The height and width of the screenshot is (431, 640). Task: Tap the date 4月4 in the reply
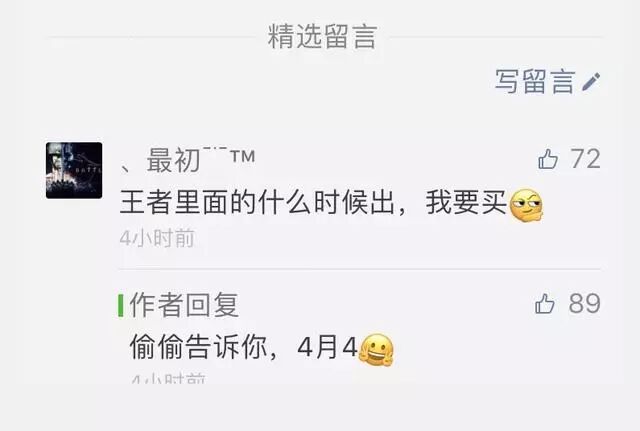coord(328,348)
